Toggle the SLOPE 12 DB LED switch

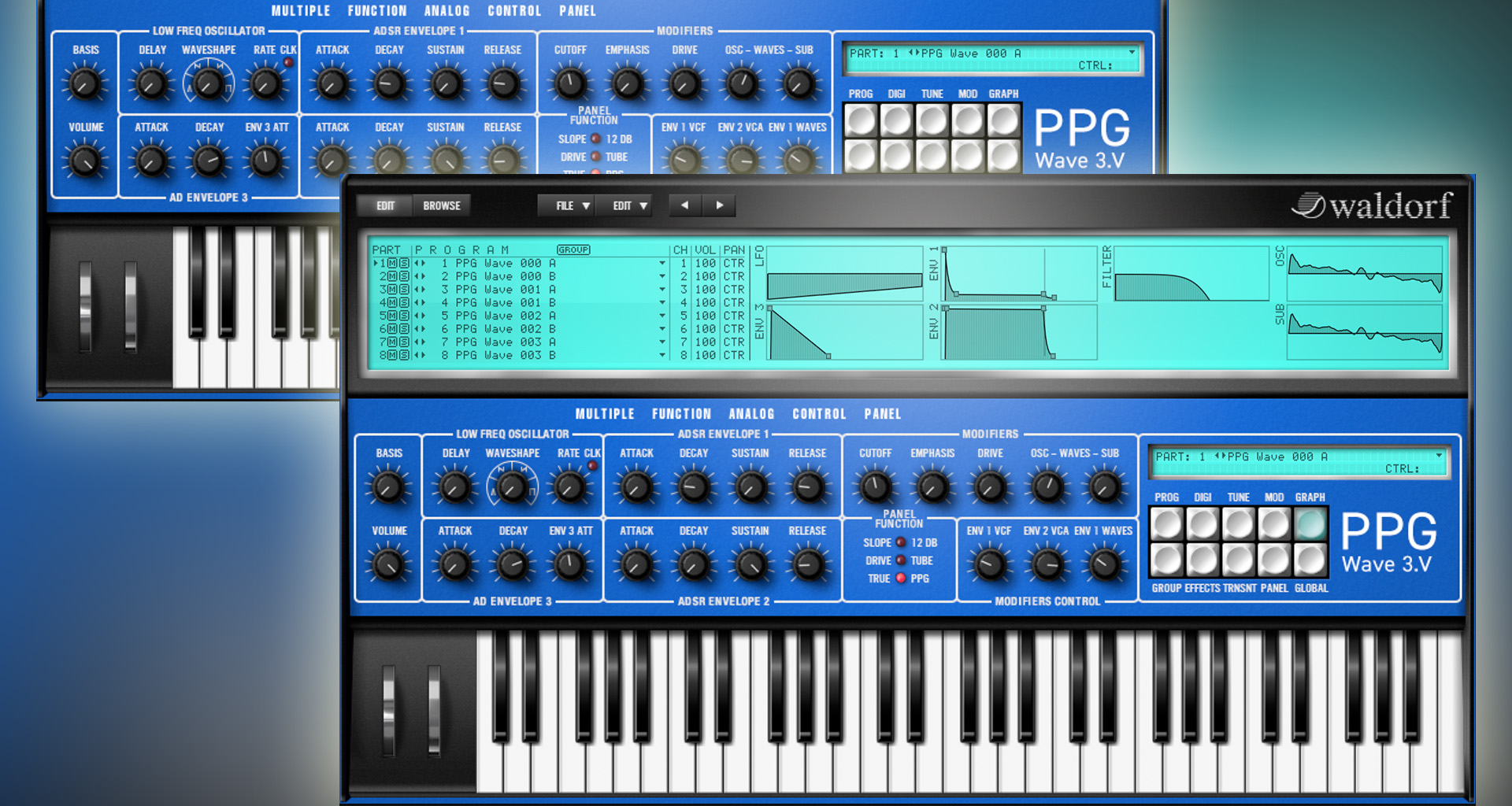click(x=901, y=542)
